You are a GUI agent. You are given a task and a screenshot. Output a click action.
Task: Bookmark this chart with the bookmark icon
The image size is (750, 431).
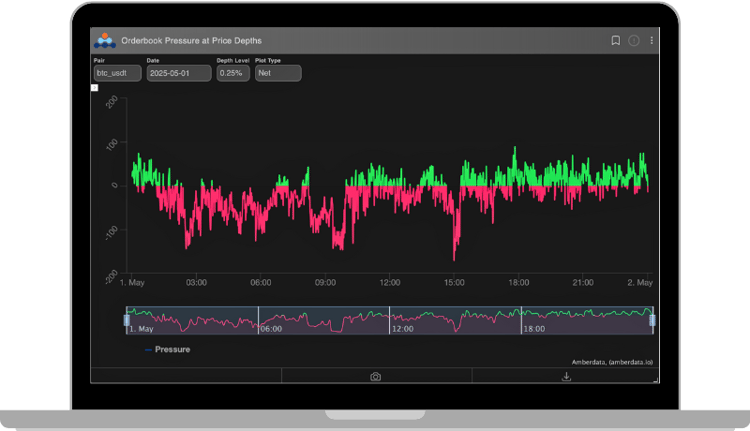pyautogui.click(x=616, y=41)
